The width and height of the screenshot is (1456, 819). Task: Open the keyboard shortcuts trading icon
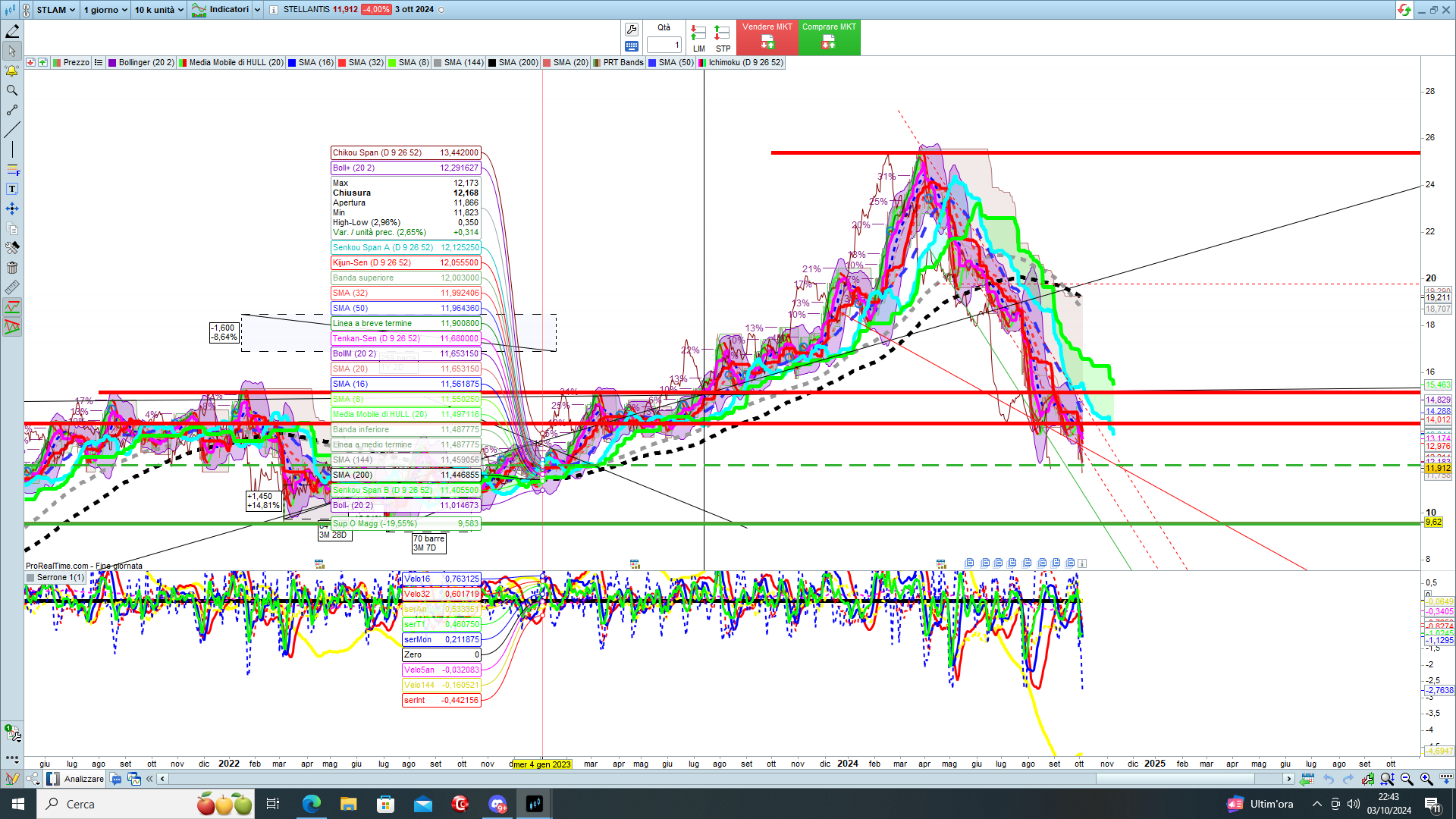632,46
